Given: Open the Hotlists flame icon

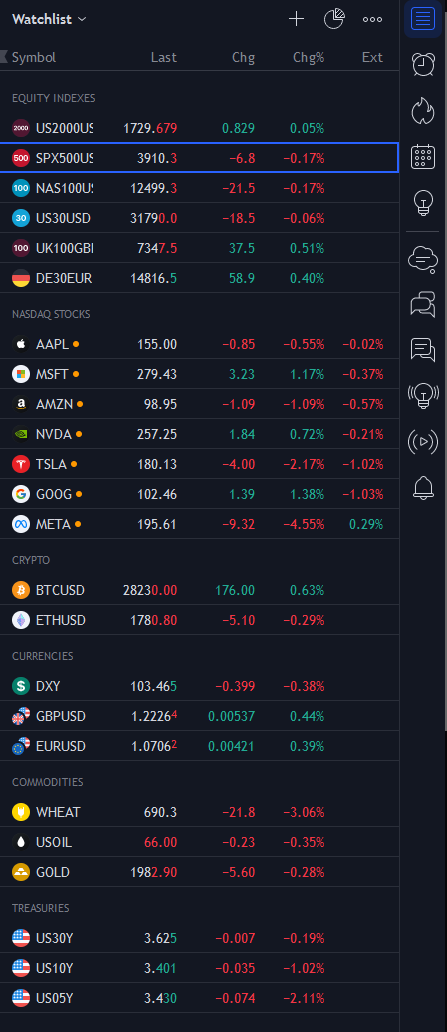Looking at the screenshot, I should pos(423,111).
